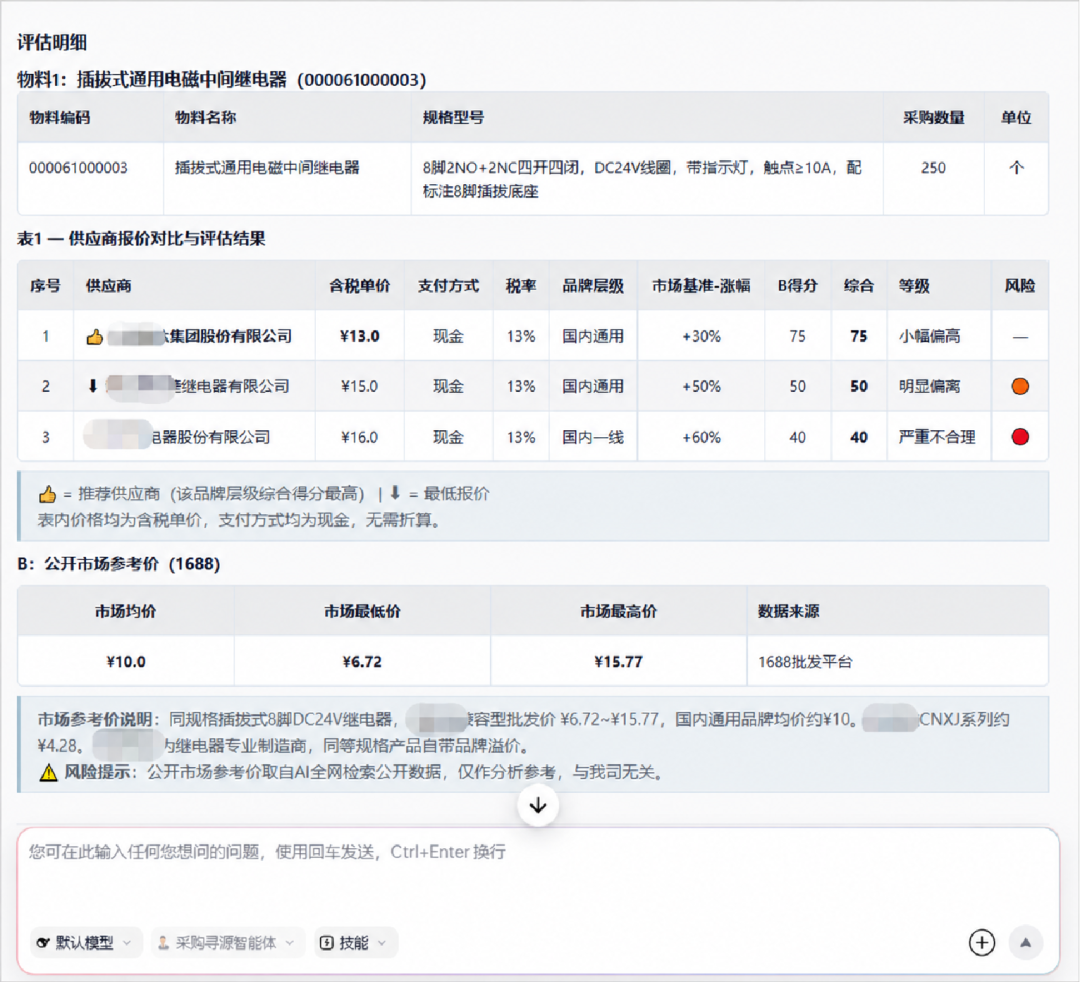Click the yellow warning triangle icon

(48, 773)
